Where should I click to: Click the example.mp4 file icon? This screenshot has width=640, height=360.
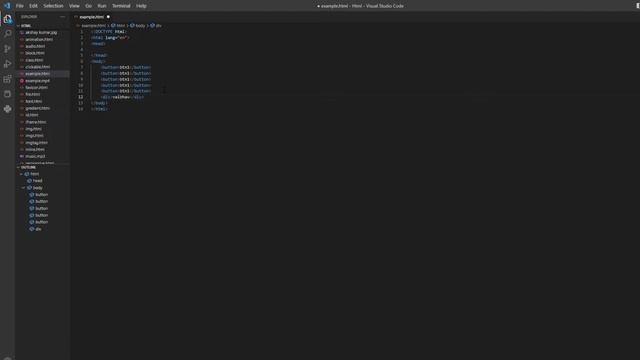coord(22,81)
